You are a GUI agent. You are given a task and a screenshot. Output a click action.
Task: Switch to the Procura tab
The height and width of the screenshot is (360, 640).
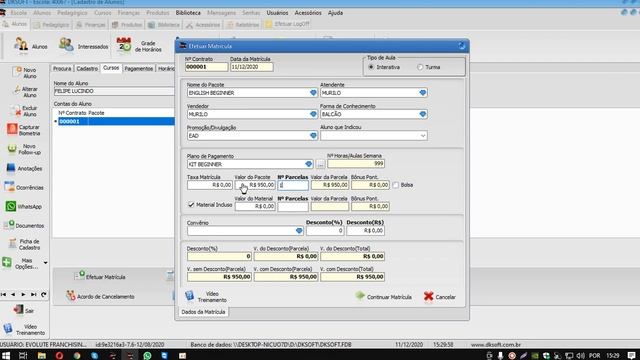point(62,69)
